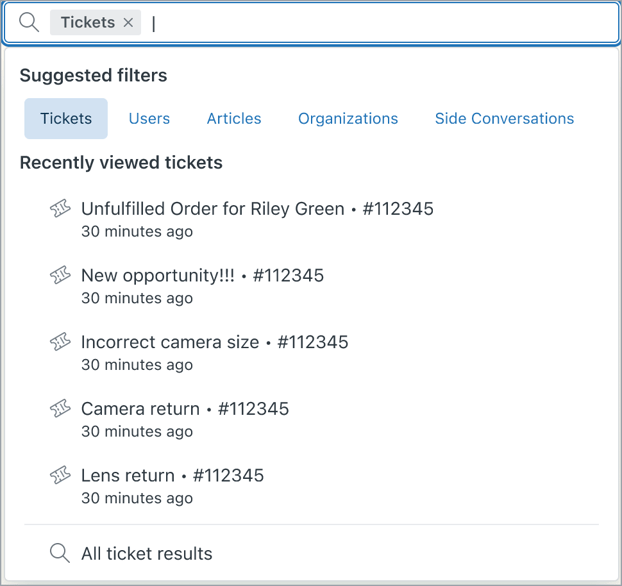622x586 pixels.
Task: Select the Articles suggested filter
Action: pyautogui.click(x=234, y=119)
